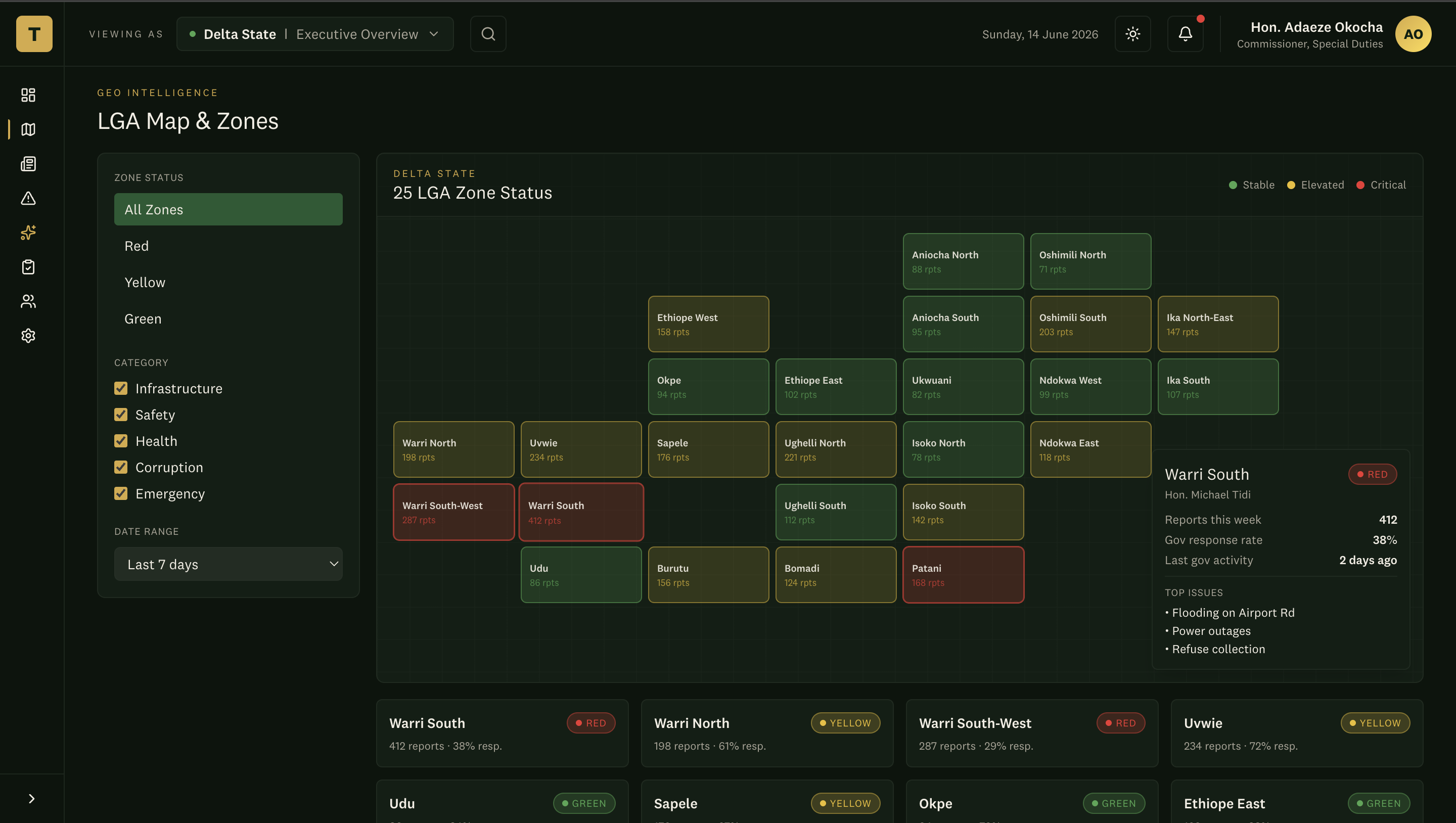1456x823 pixels.
Task: Open the Sapele summary card
Action: pos(767,802)
